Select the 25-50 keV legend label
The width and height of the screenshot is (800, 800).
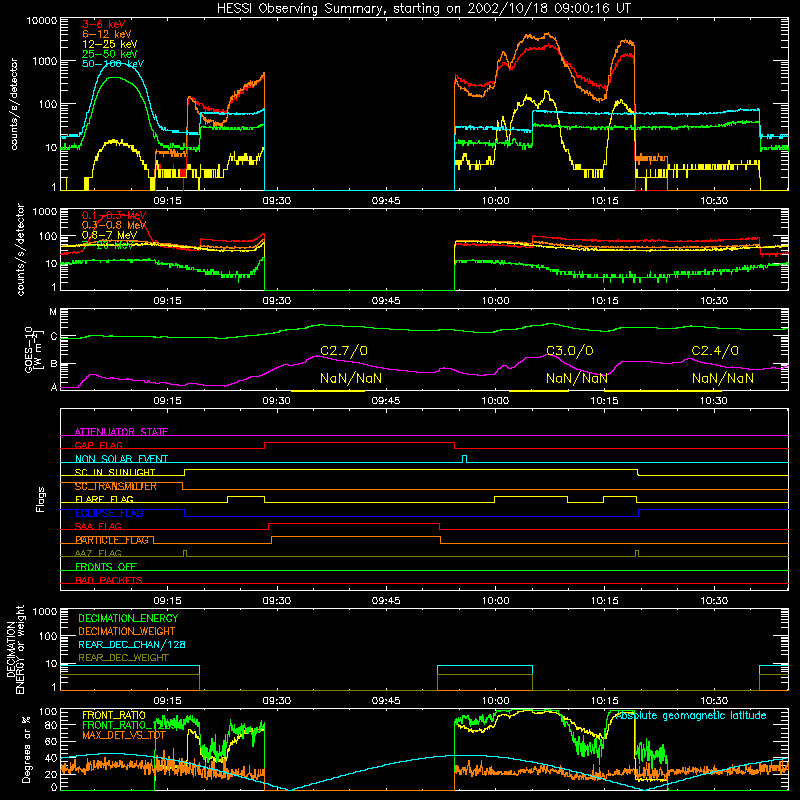[110, 54]
